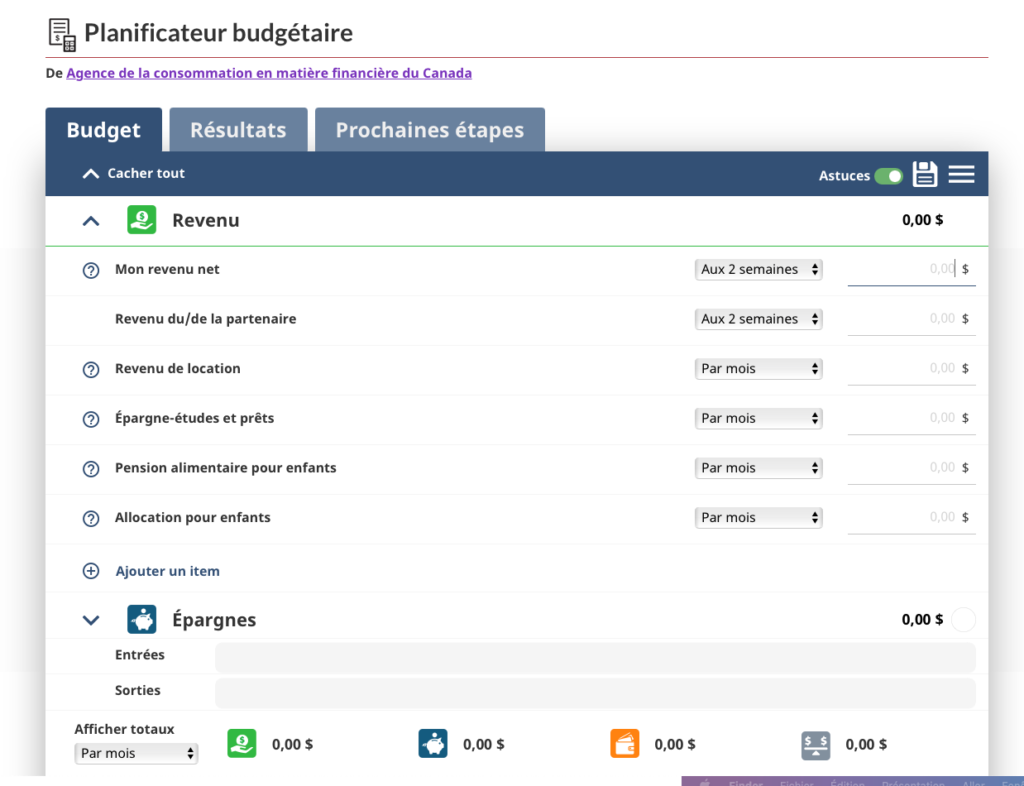The width and height of the screenshot is (1024, 786).
Task: Open the Par mois dropdown under Afficher totaux
Action: [x=136, y=753]
